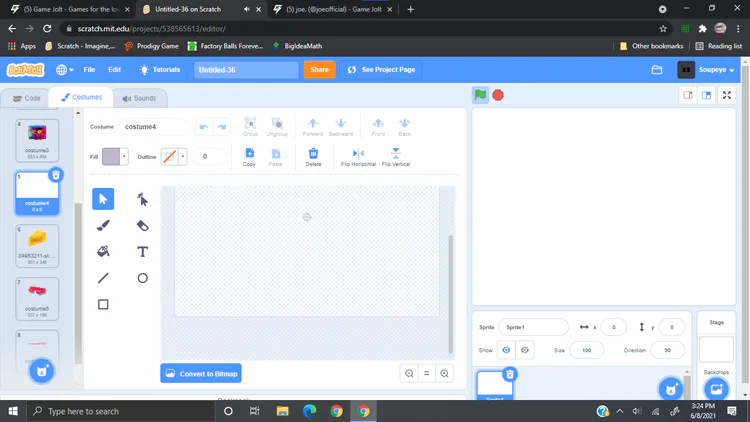Image resolution: width=750 pixels, height=422 pixels.
Task: Click the orange Share button
Action: click(x=319, y=70)
